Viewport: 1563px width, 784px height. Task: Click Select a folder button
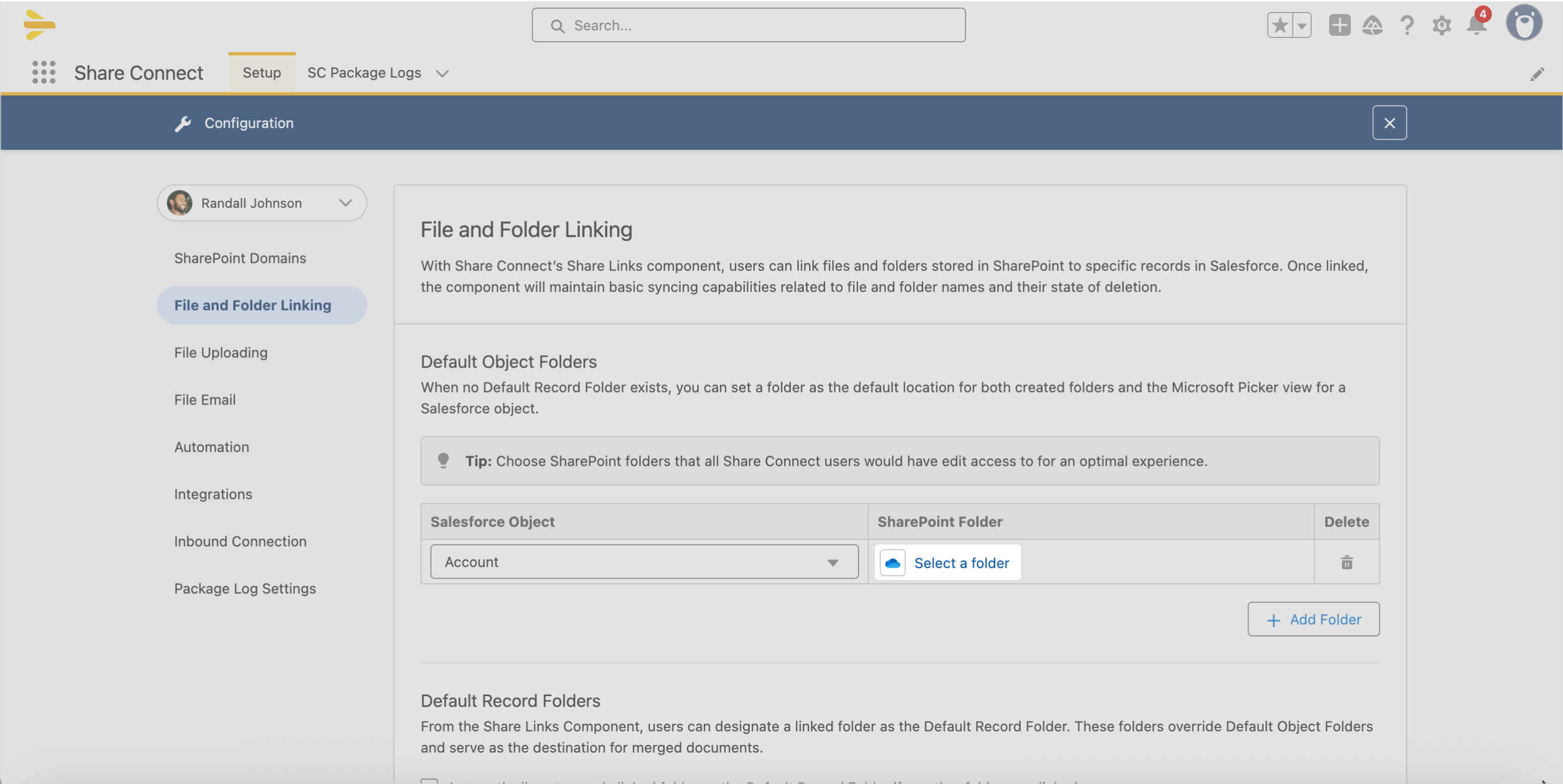947,562
